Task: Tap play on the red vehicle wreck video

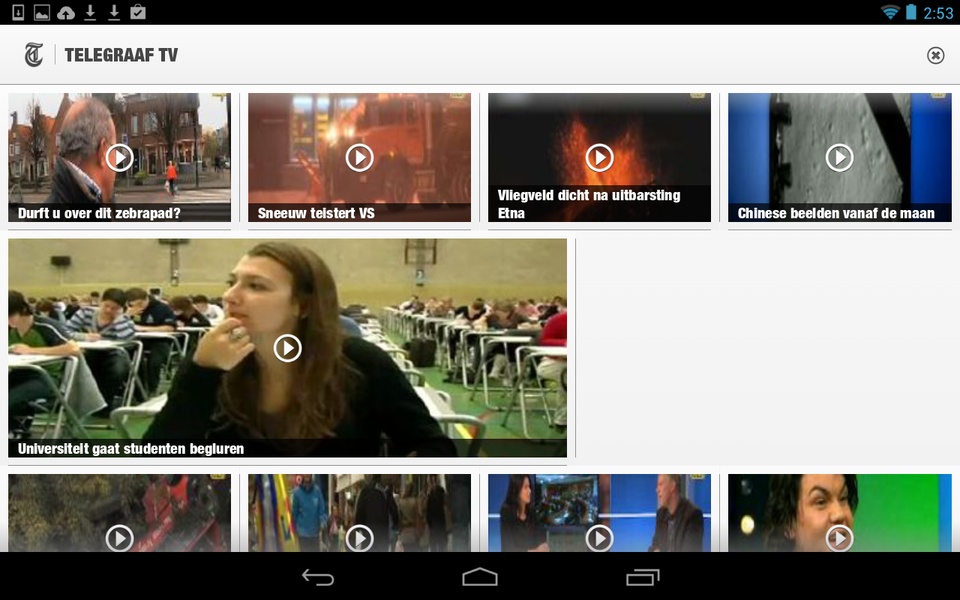Action: pos(119,539)
